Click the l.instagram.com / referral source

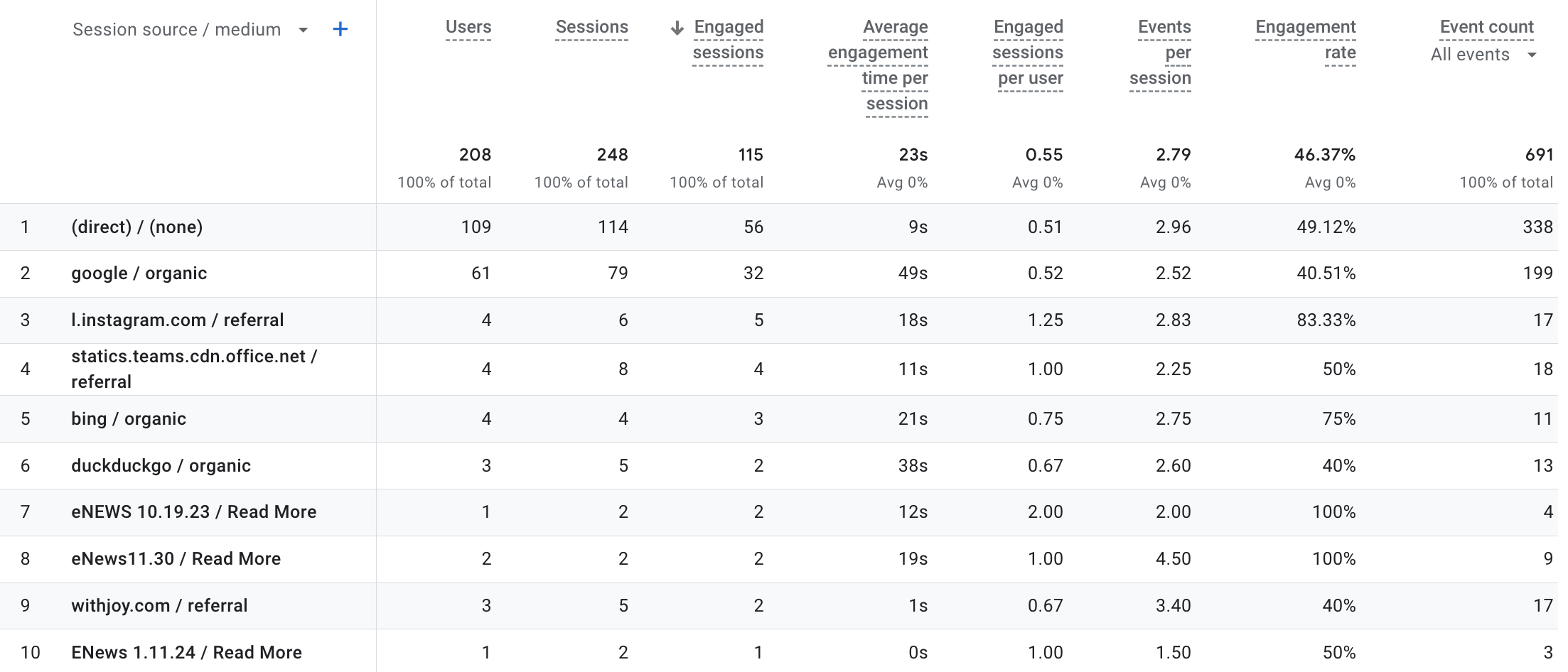coord(178,320)
